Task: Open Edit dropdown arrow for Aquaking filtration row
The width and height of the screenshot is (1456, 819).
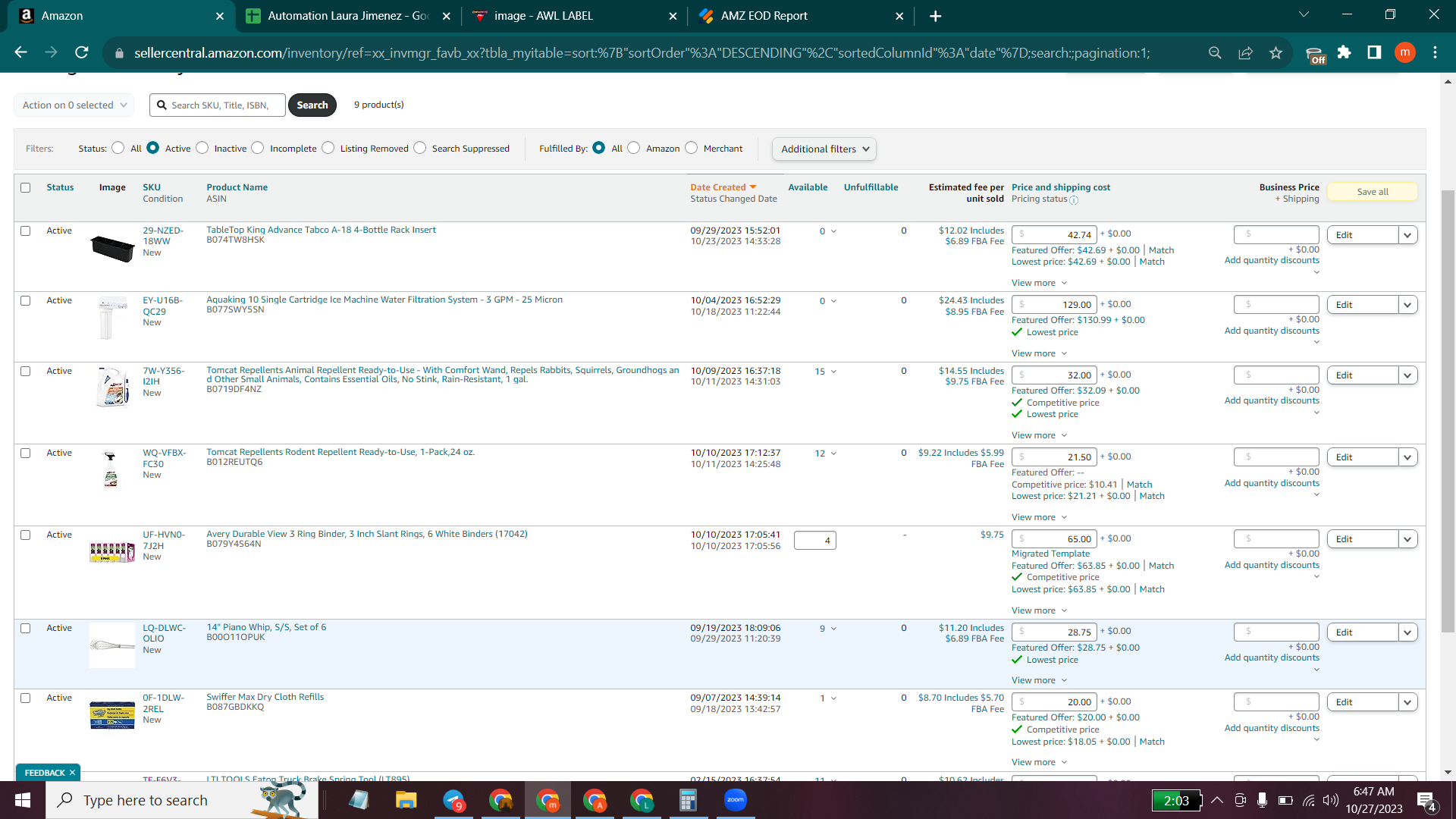Action: [x=1407, y=305]
